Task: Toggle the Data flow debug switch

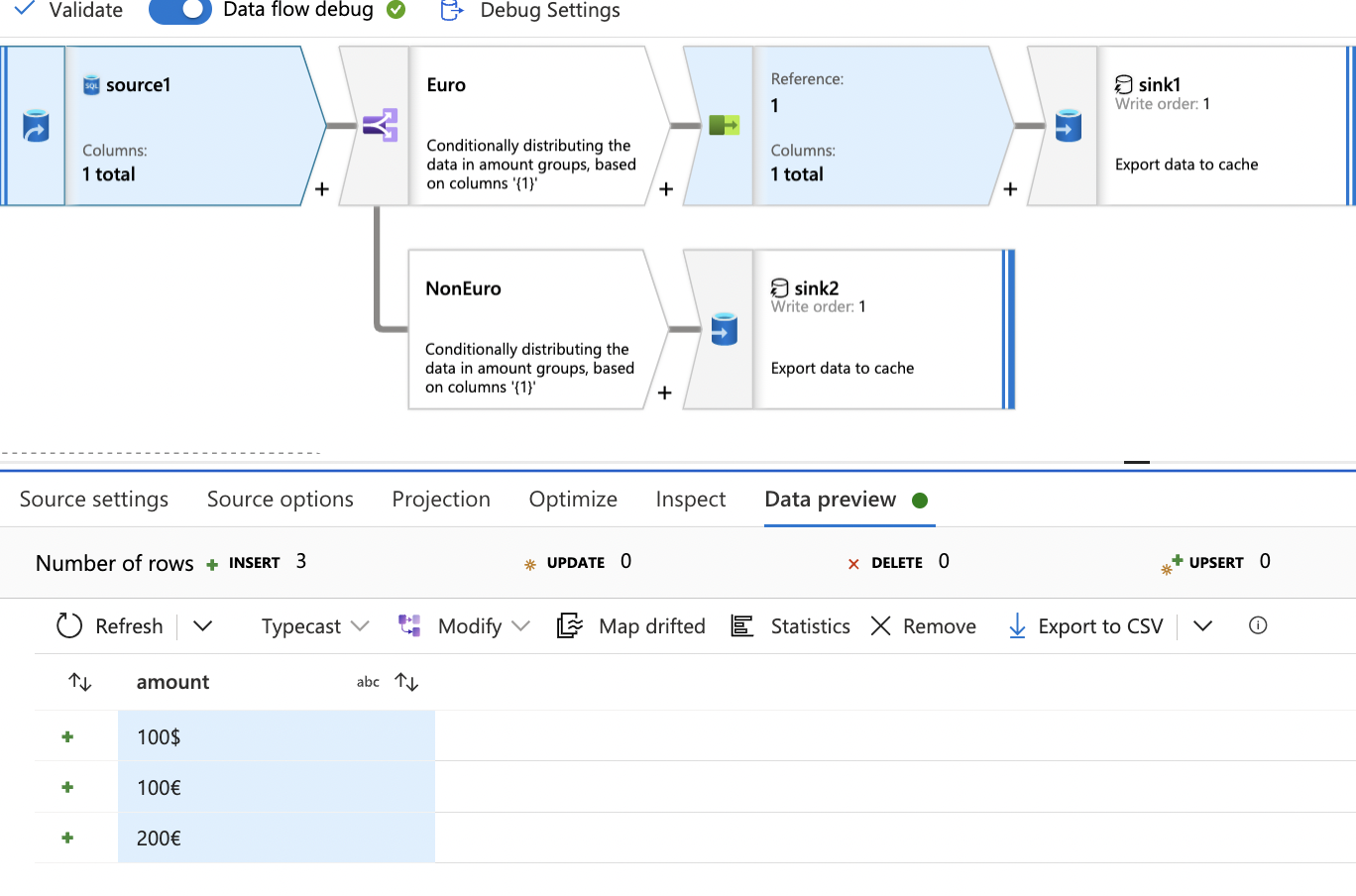Action: [179, 11]
